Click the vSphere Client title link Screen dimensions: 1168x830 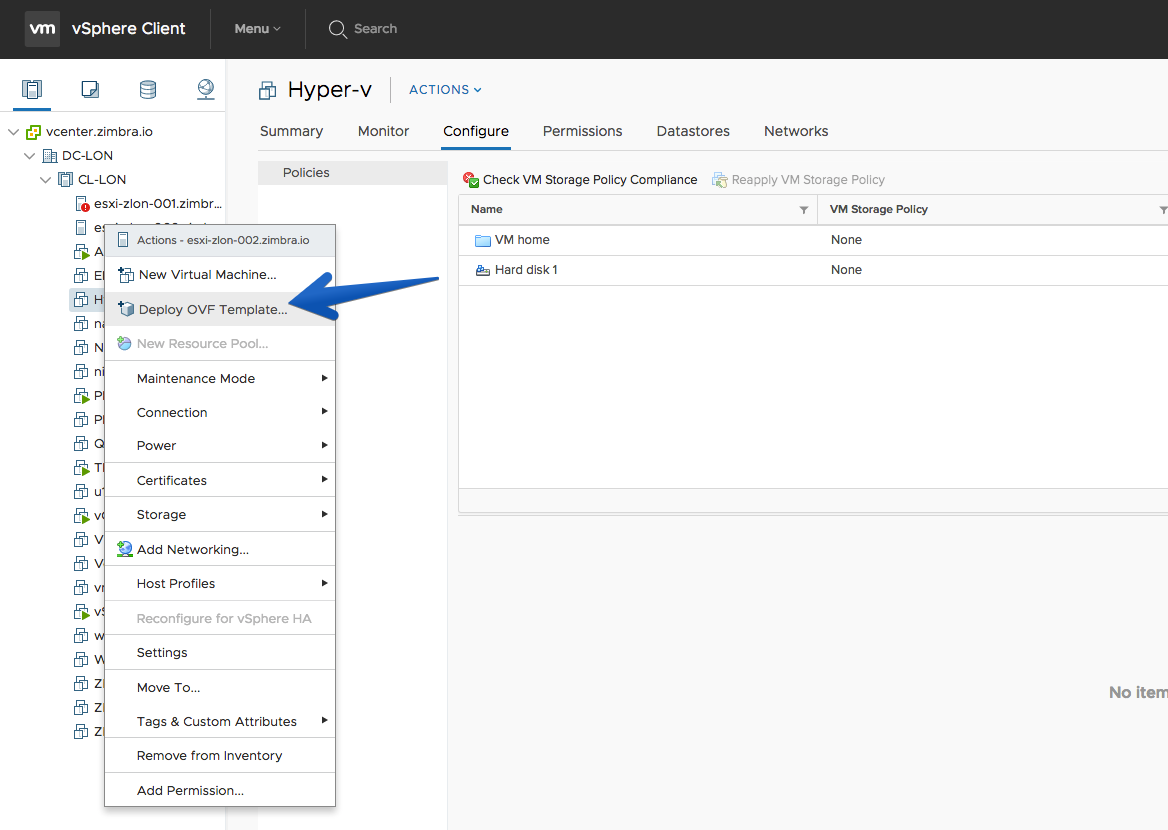(x=128, y=29)
